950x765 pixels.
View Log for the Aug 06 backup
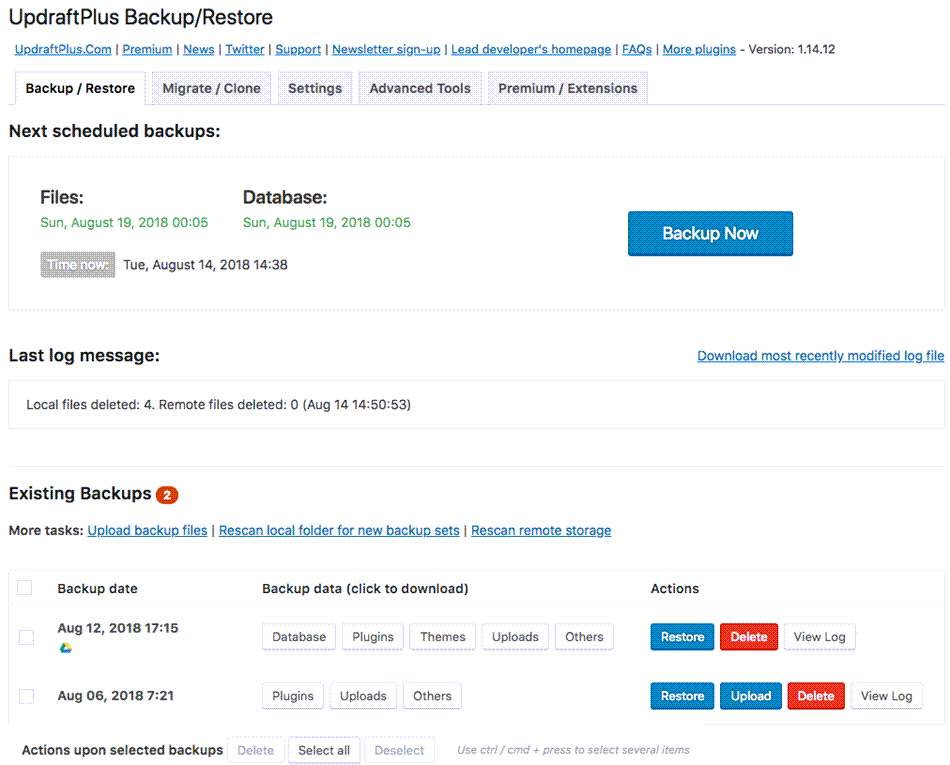(886, 696)
